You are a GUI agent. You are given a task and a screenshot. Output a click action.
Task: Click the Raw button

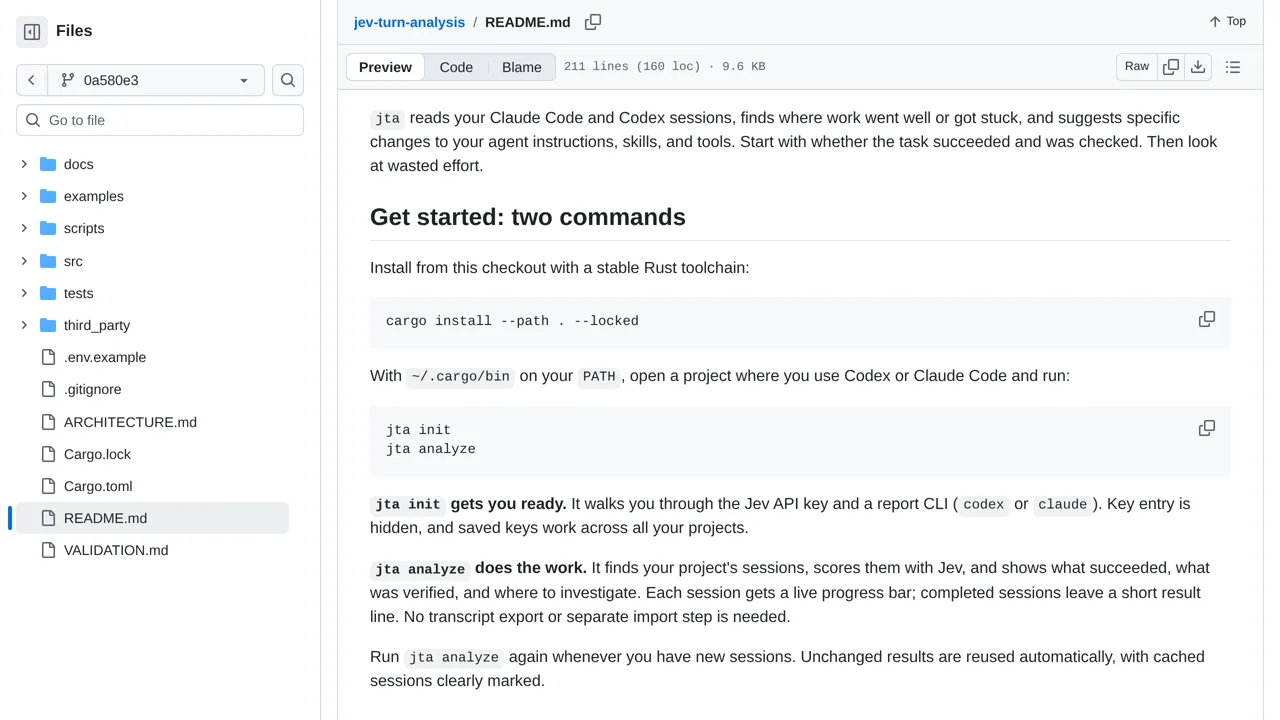[x=1137, y=67]
